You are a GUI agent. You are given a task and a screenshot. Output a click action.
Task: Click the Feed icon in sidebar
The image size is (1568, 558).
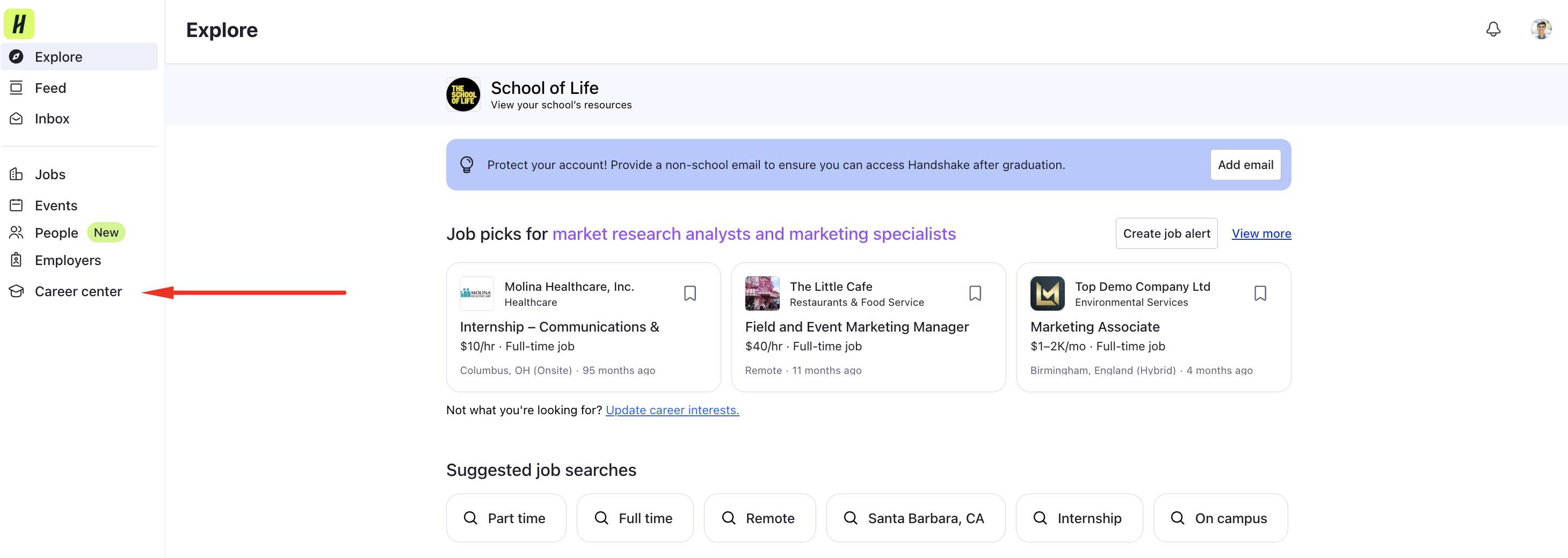click(17, 87)
